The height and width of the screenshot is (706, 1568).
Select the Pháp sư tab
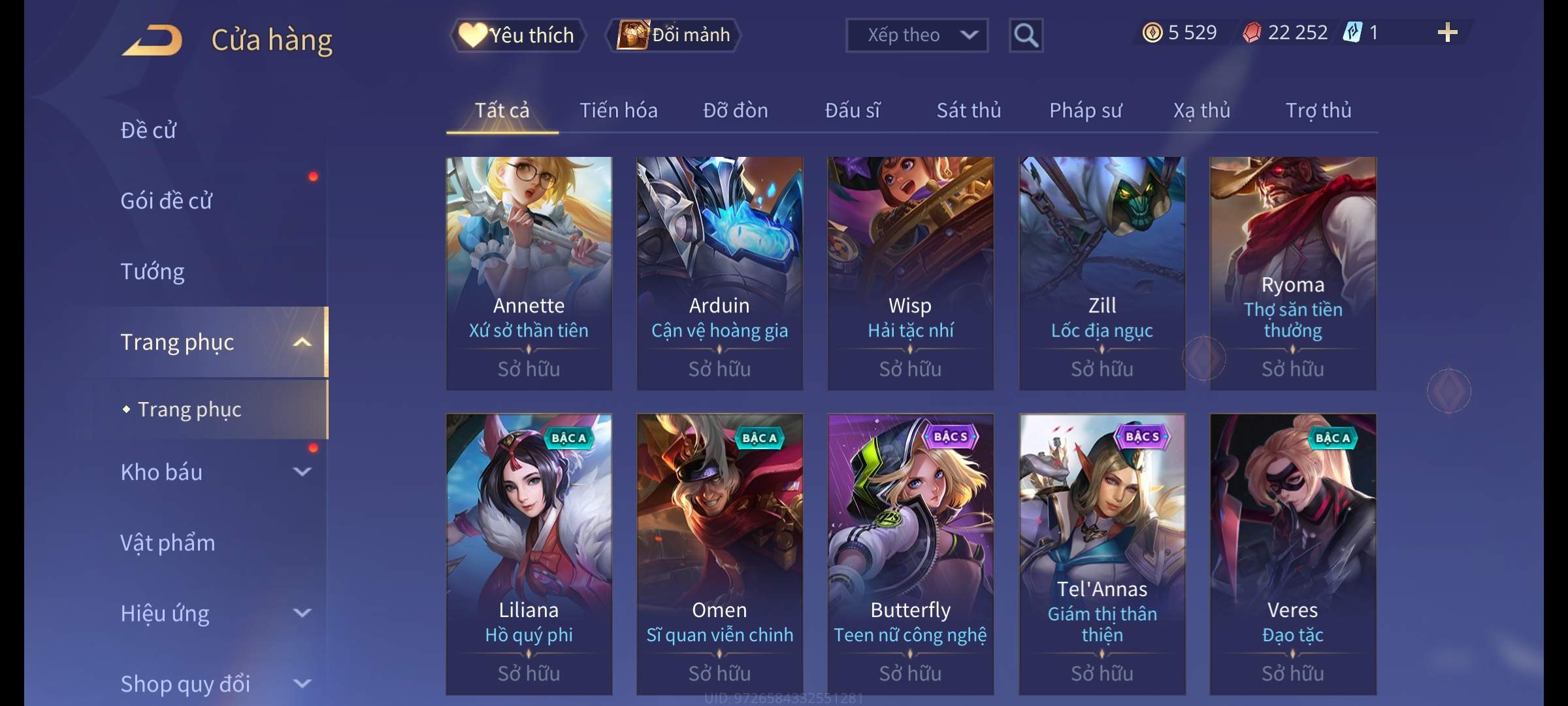tap(1085, 110)
